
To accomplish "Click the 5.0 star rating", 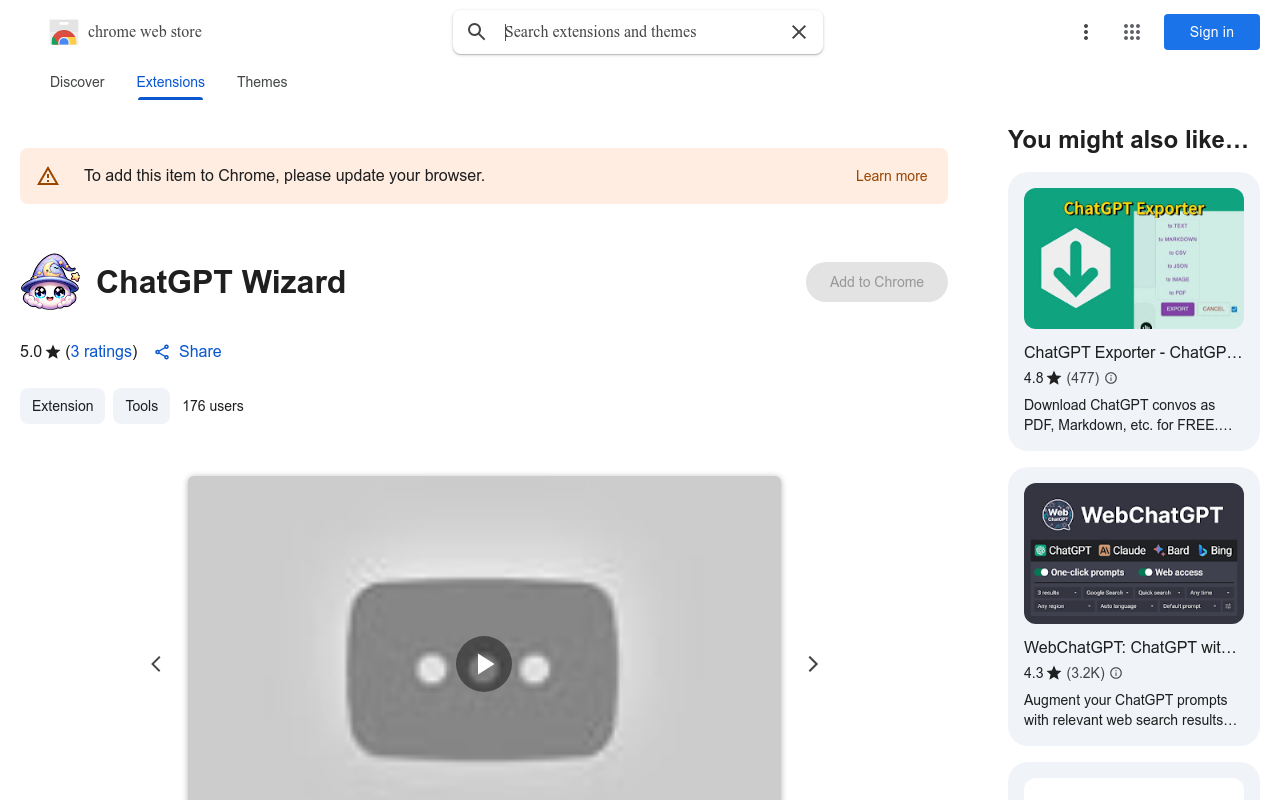I will [x=40, y=351].
